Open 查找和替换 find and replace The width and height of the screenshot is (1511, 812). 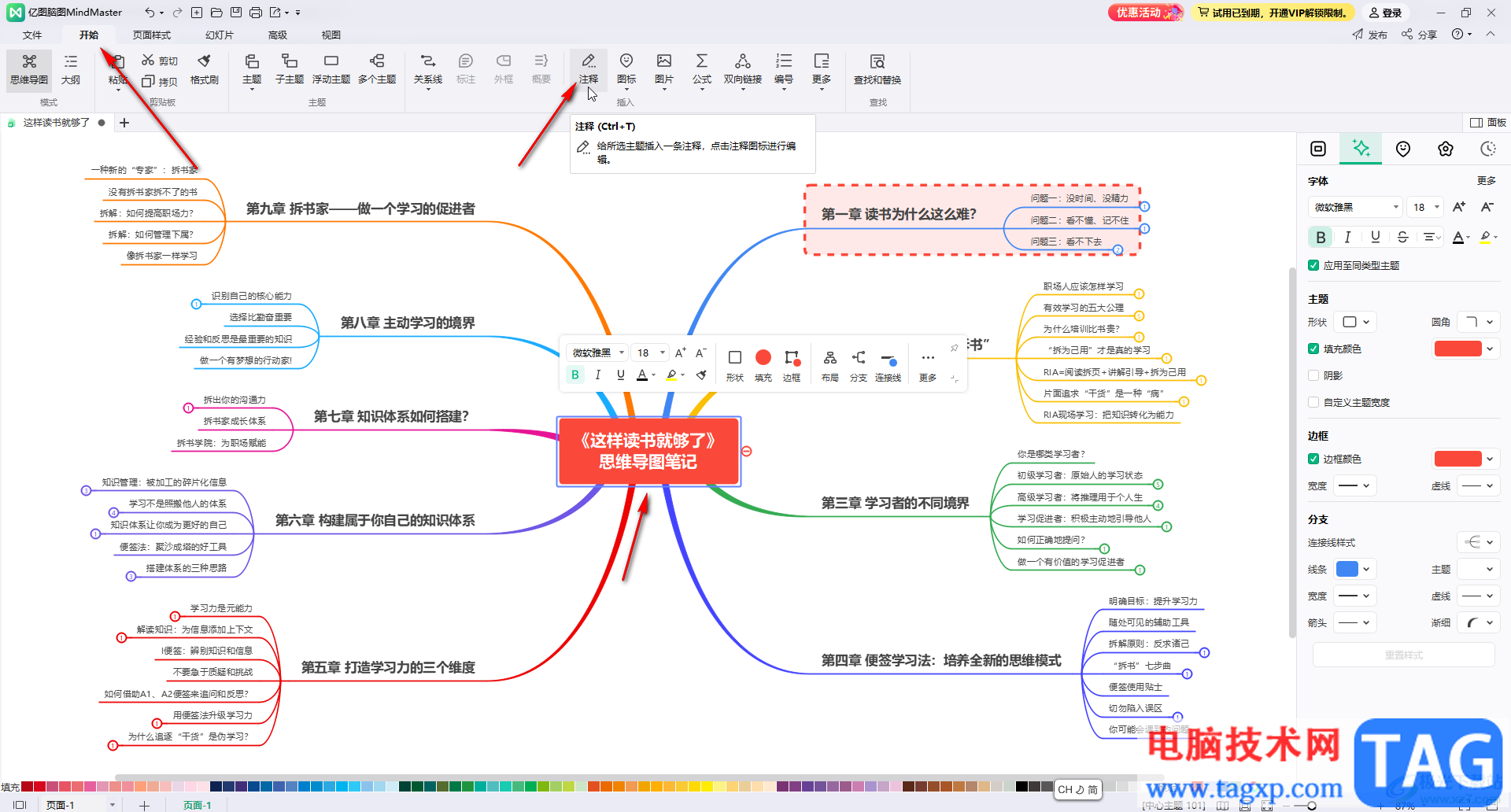[877, 68]
